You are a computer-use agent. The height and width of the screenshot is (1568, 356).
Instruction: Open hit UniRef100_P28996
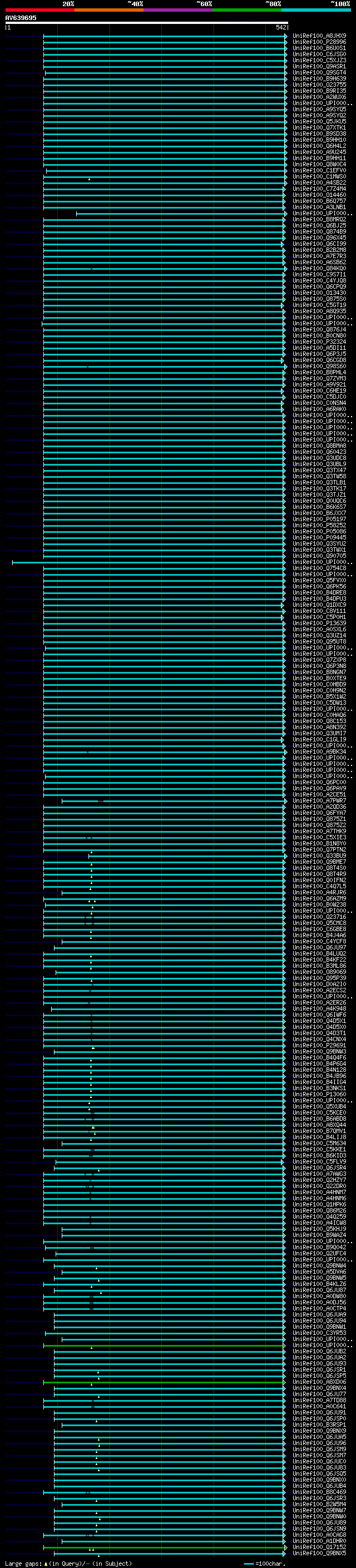pos(319,42)
